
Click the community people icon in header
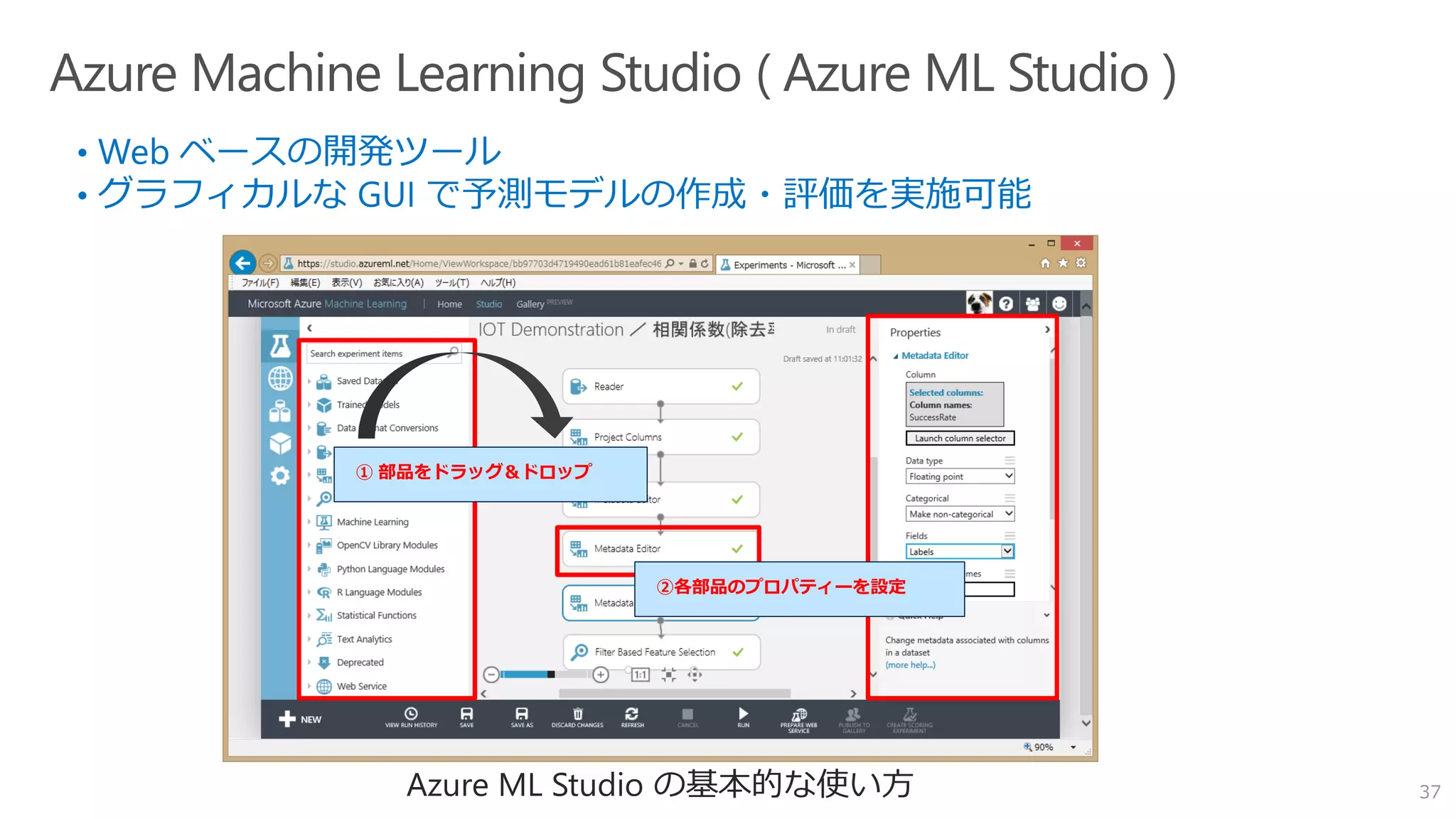pos(1033,304)
